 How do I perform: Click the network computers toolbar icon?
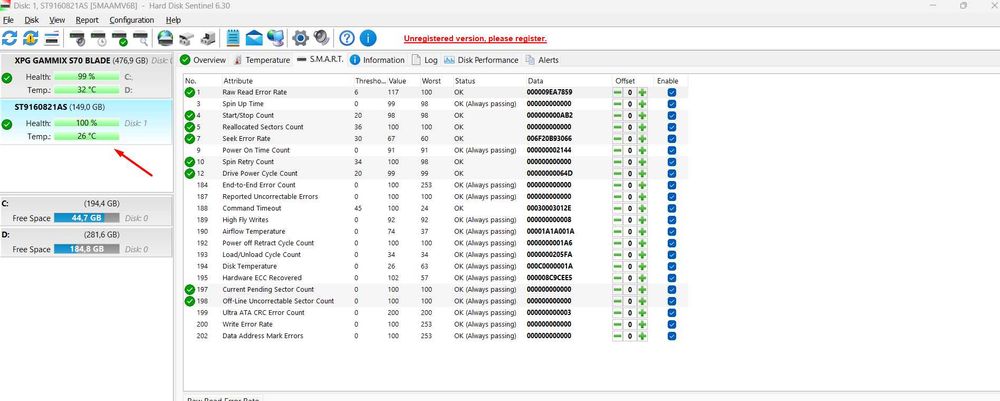(x=276, y=38)
